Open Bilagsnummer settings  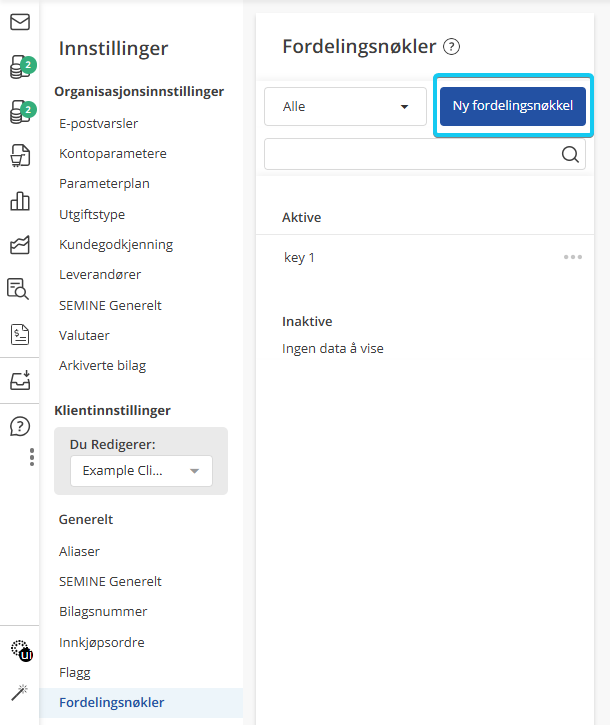click(103, 612)
